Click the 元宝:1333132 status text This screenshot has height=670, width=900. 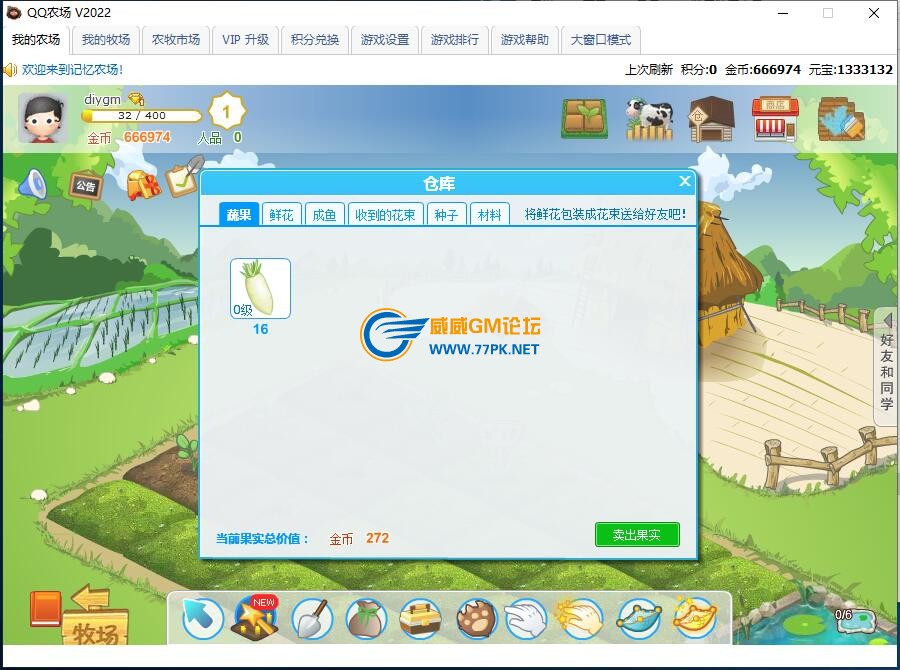coord(851,70)
